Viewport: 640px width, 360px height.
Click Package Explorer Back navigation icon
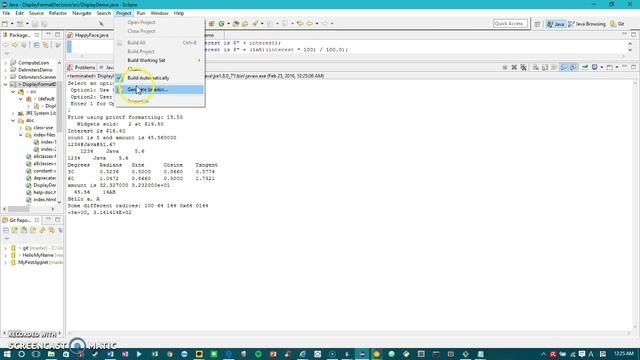tap(6, 45)
